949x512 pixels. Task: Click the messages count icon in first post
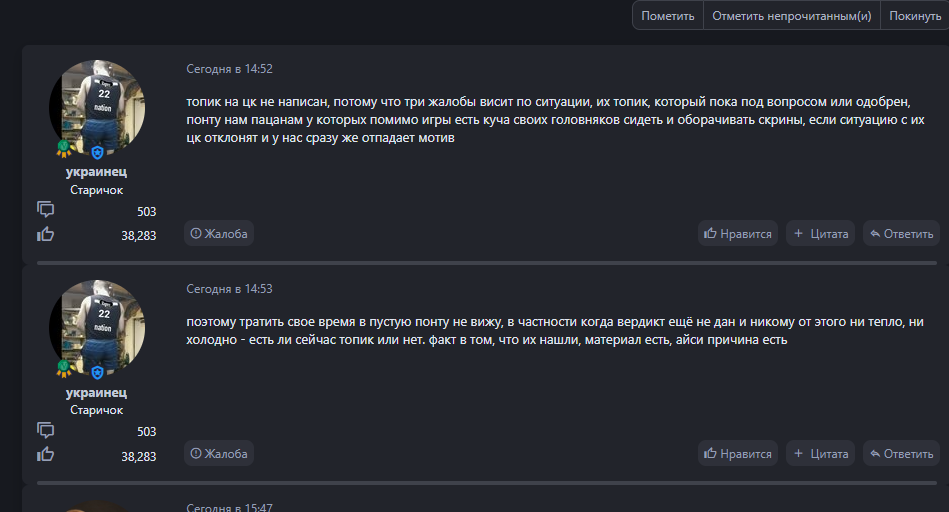(x=45, y=210)
